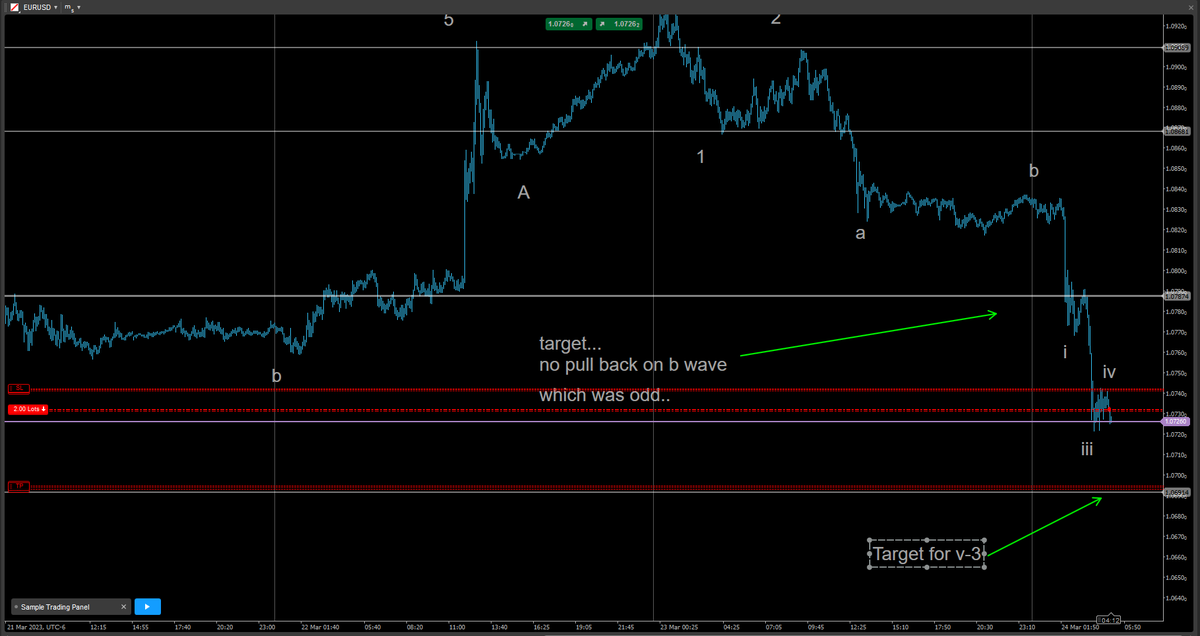Select the wave label '1'
The width and height of the screenshot is (1200, 636).
[701, 156]
